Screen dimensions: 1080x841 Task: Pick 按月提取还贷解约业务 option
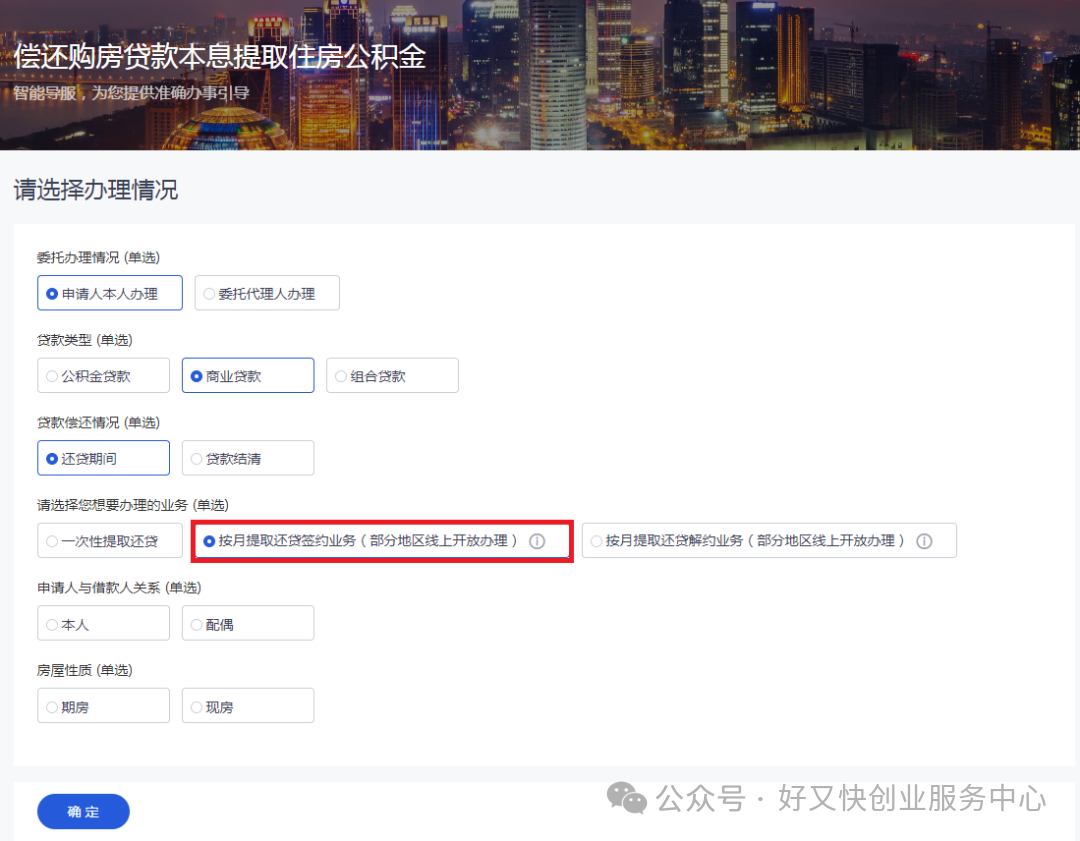pos(769,541)
